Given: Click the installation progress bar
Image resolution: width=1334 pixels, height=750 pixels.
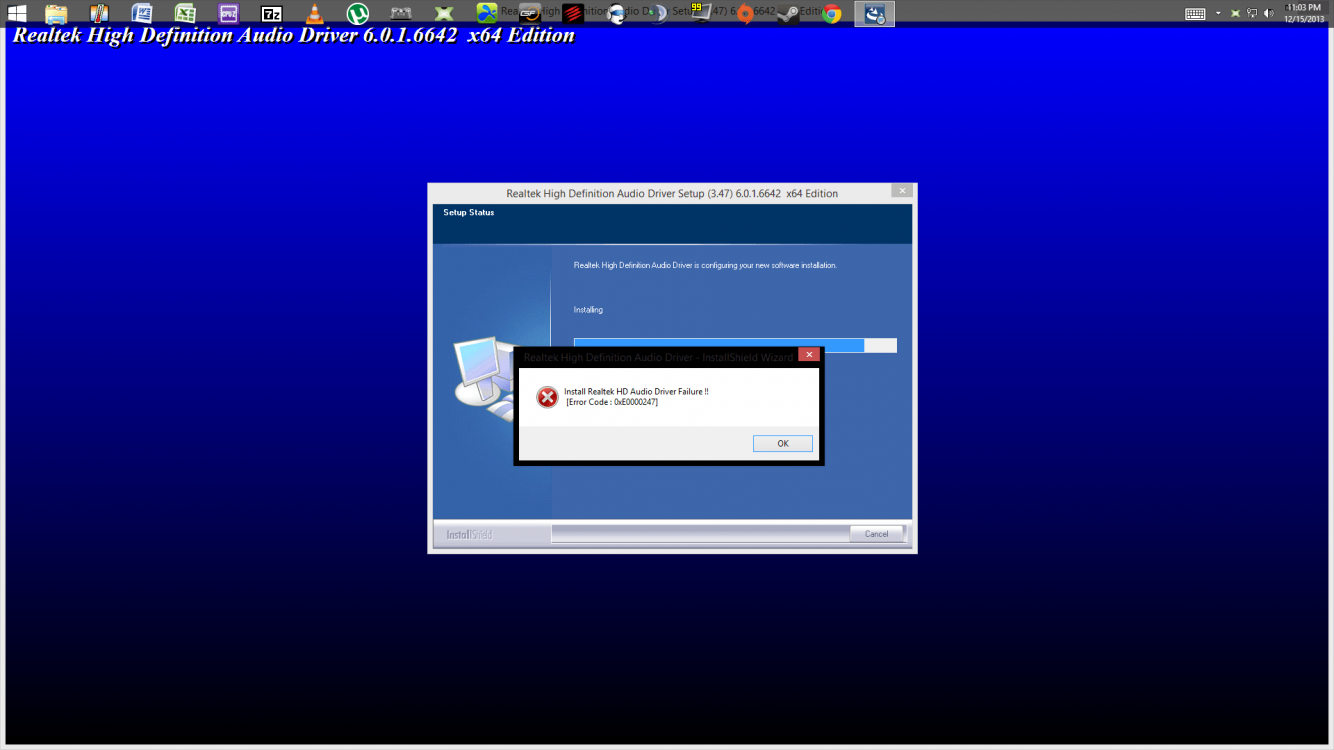Looking at the screenshot, I should 735,345.
